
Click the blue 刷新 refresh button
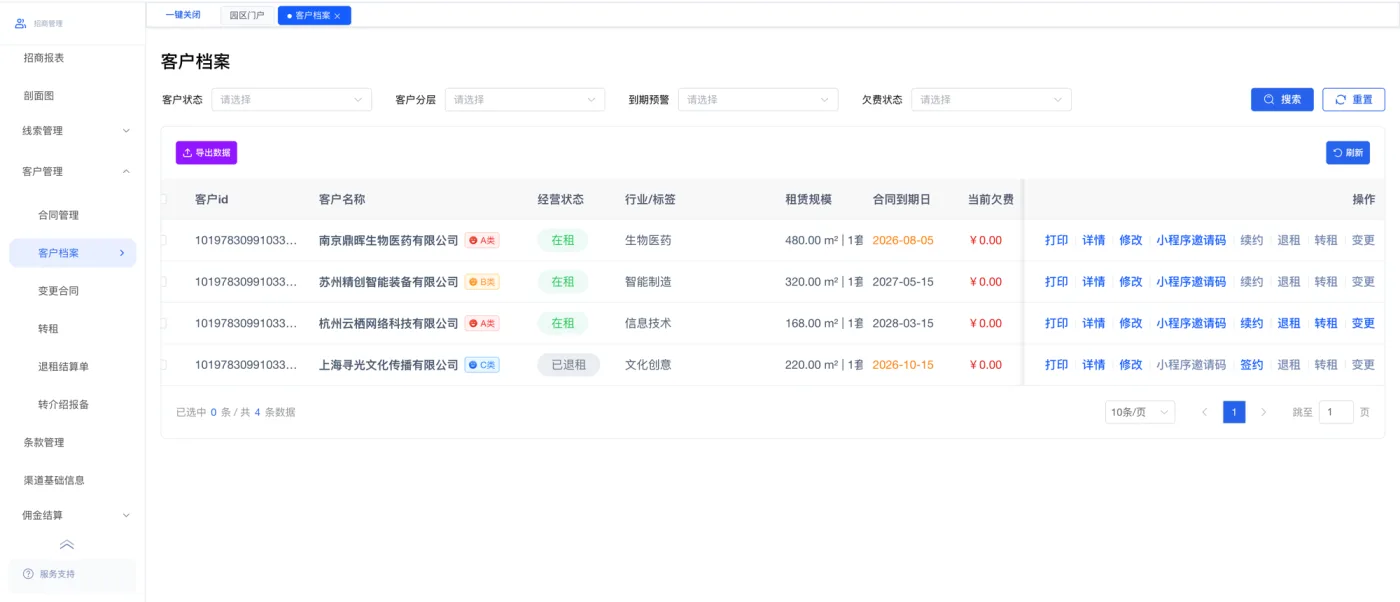pos(1347,153)
